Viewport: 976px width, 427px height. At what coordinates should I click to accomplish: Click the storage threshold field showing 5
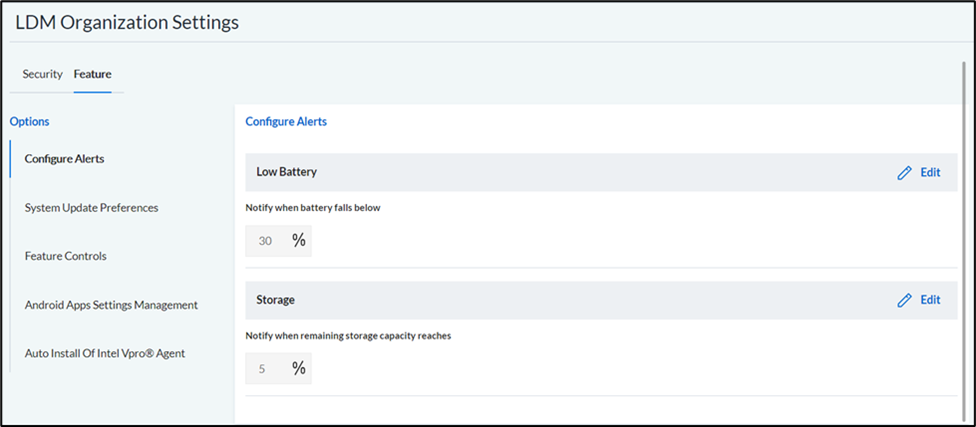point(278,368)
